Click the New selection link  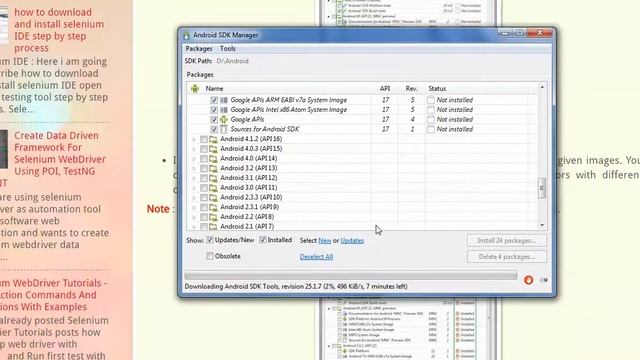click(x=324, y=240)
